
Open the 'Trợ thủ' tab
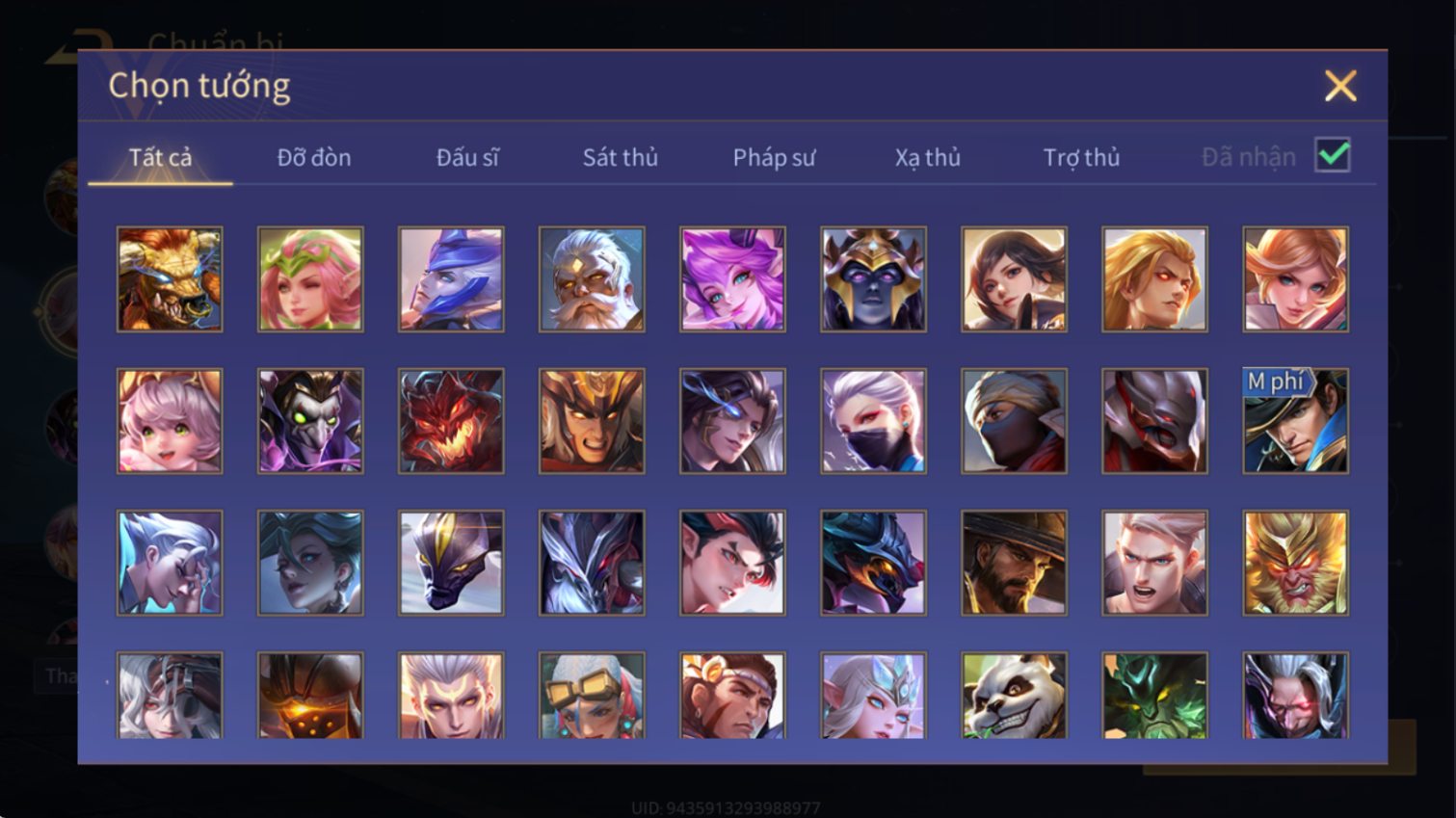1081,157
